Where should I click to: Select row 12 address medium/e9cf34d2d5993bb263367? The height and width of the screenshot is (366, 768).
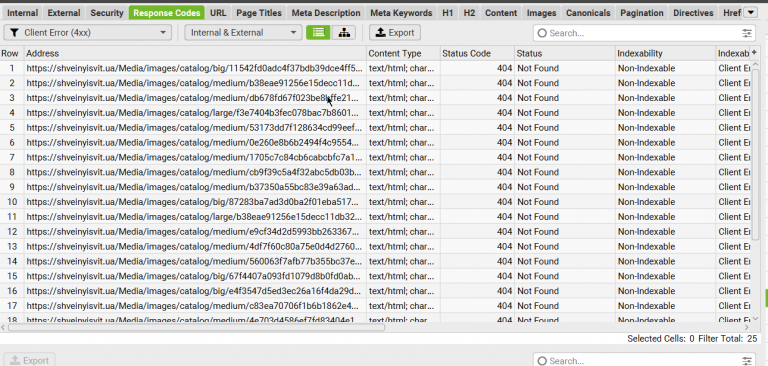pyautogui.click(x=195, y=231)
